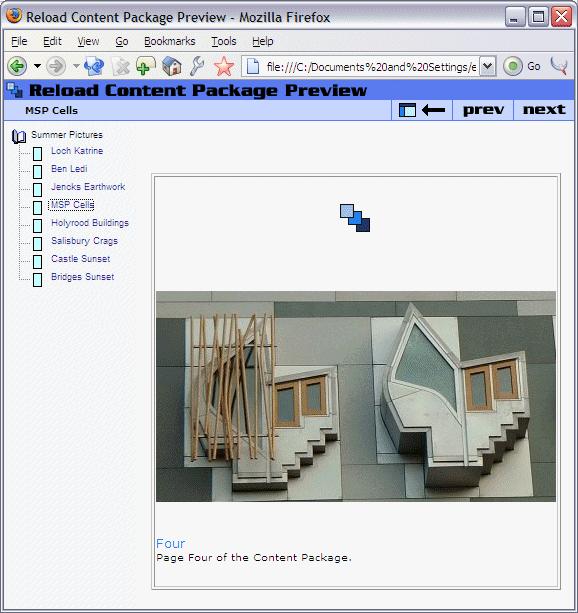Click the MSP Cells building photo

tap(355, 396)
